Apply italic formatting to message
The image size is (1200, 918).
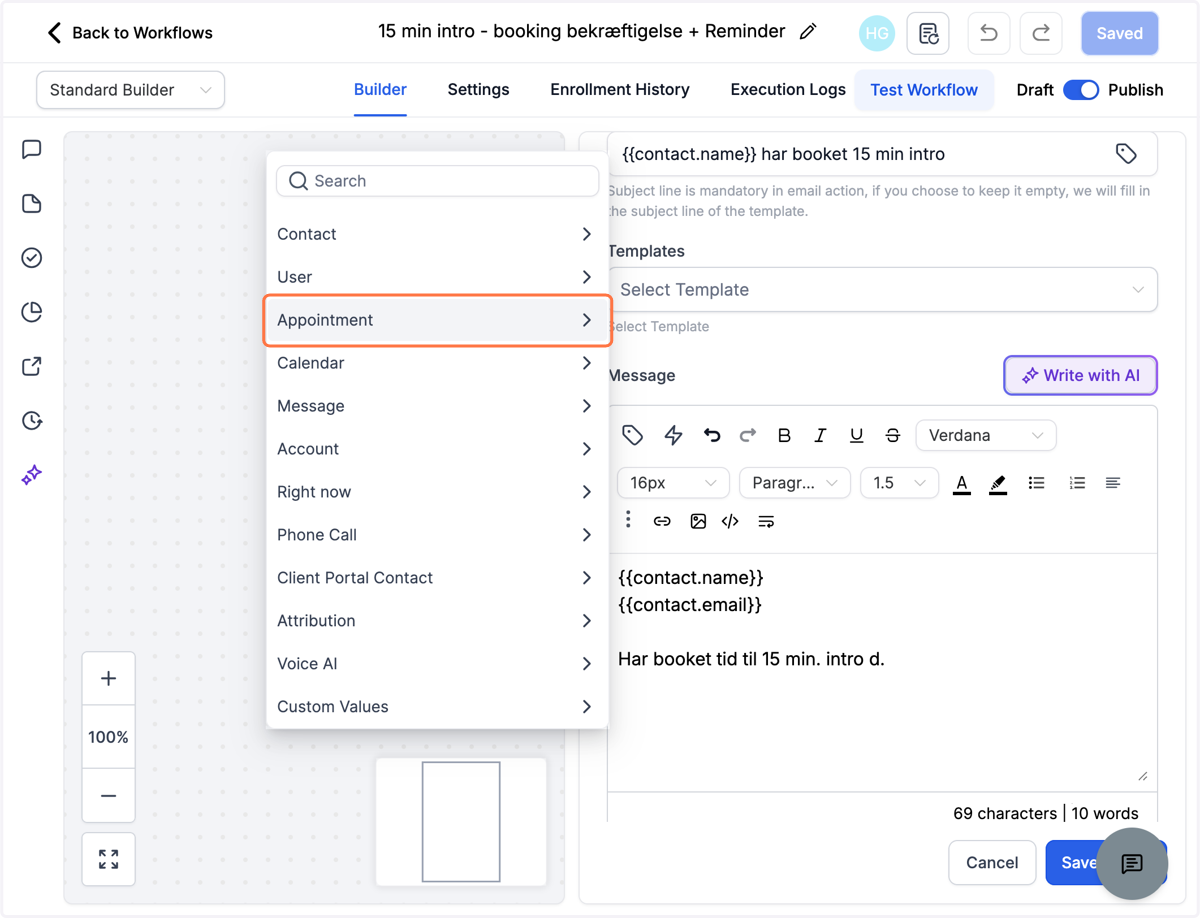(x=820, y=435)
